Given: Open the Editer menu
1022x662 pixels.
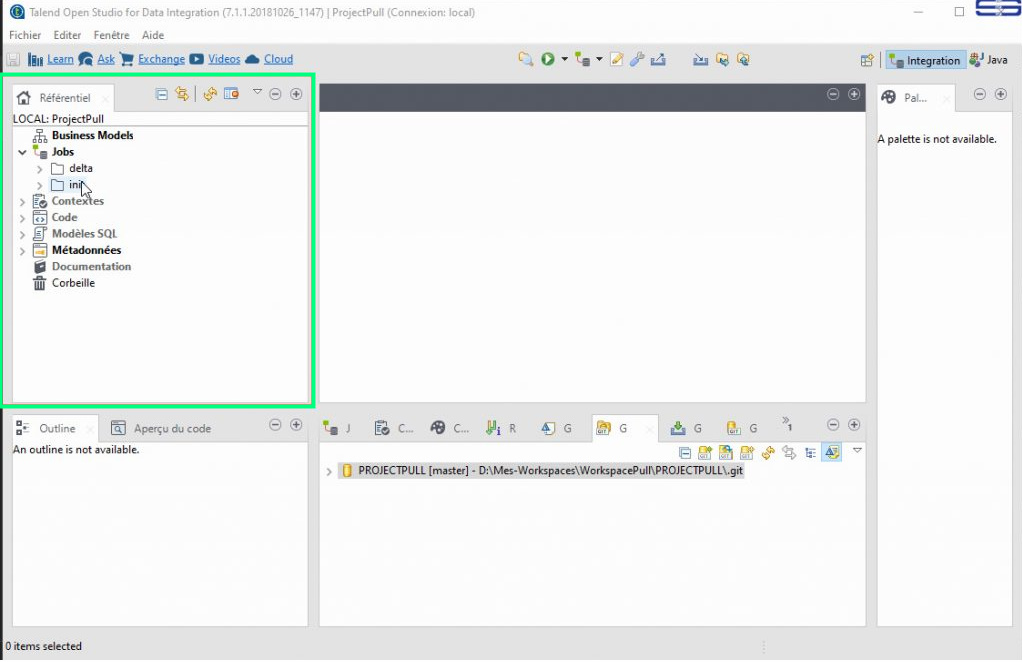Looking at the screenshot, I should [67, 35].
